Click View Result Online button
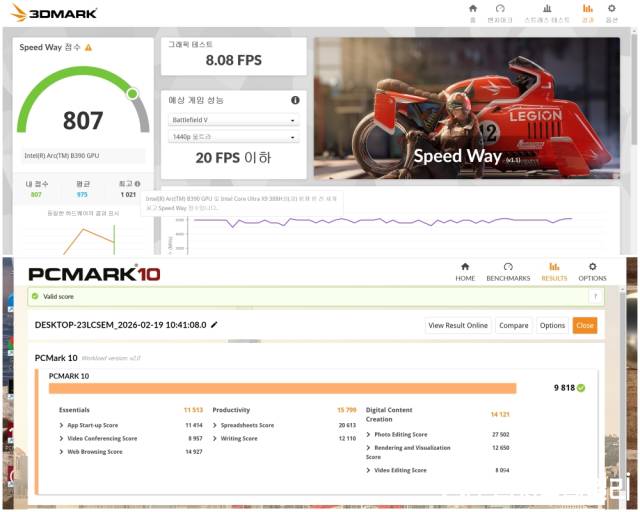640x512 pixels. [x=458, y=325]
